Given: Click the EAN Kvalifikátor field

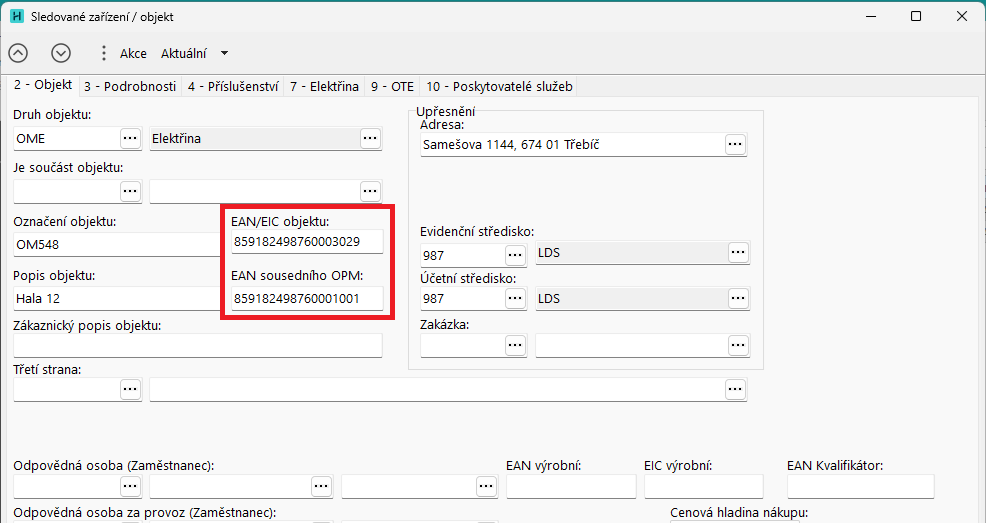Looking at the screenshot, I should [861, 487].
